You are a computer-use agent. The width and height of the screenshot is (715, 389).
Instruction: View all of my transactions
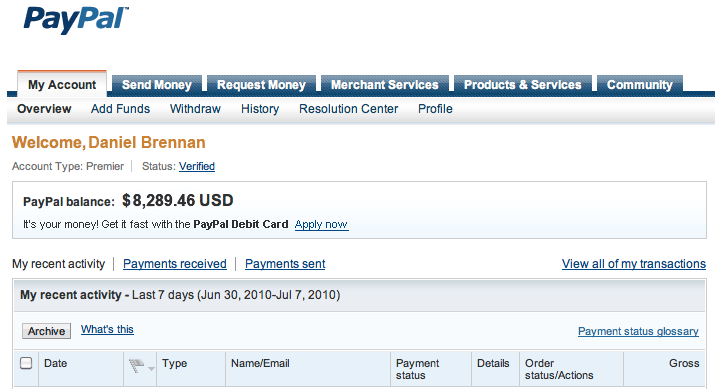pos(634,264)
